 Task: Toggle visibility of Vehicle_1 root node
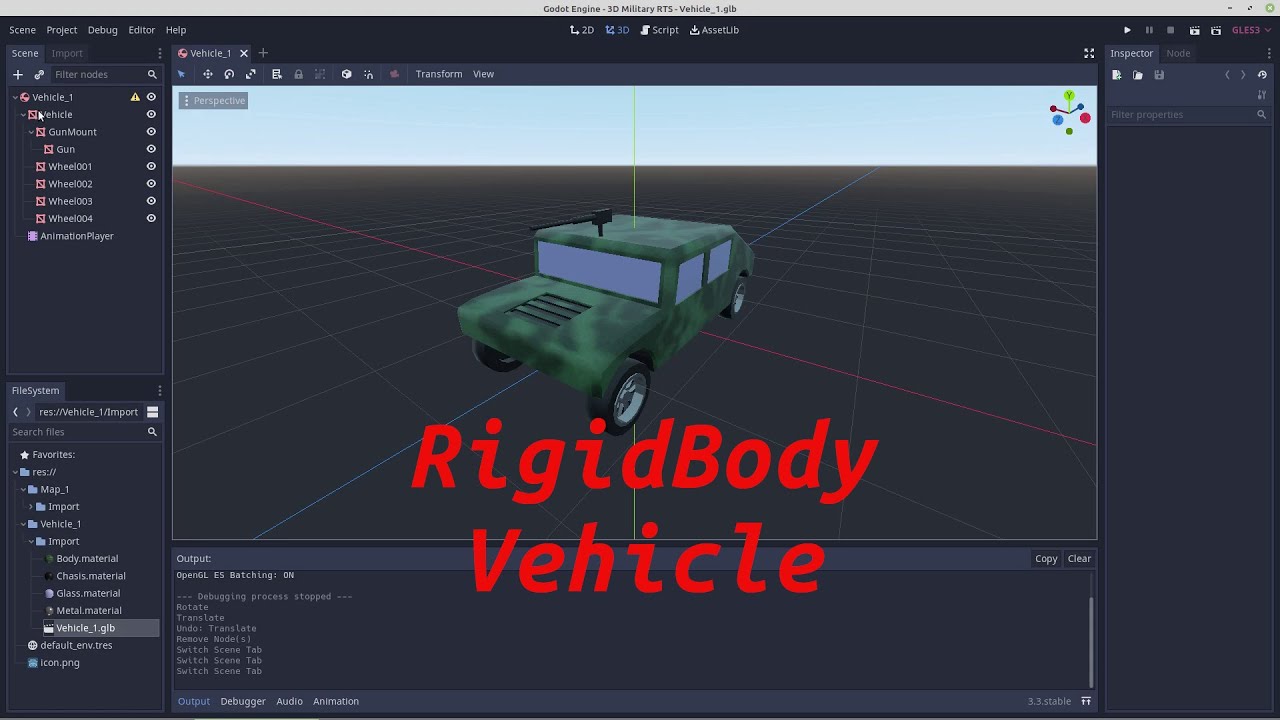click(x=151, y=97)
